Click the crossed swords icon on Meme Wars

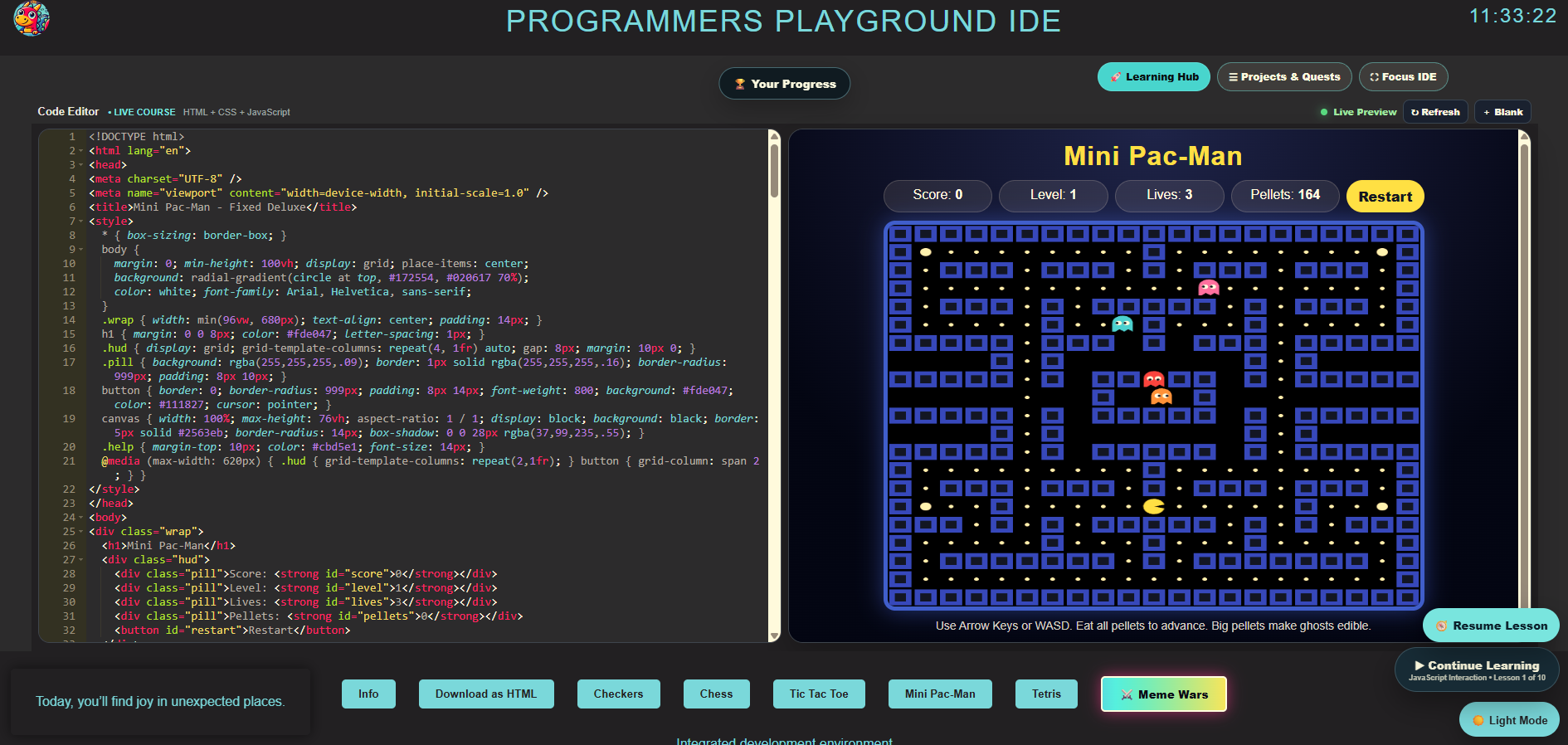coord(1127,694)
